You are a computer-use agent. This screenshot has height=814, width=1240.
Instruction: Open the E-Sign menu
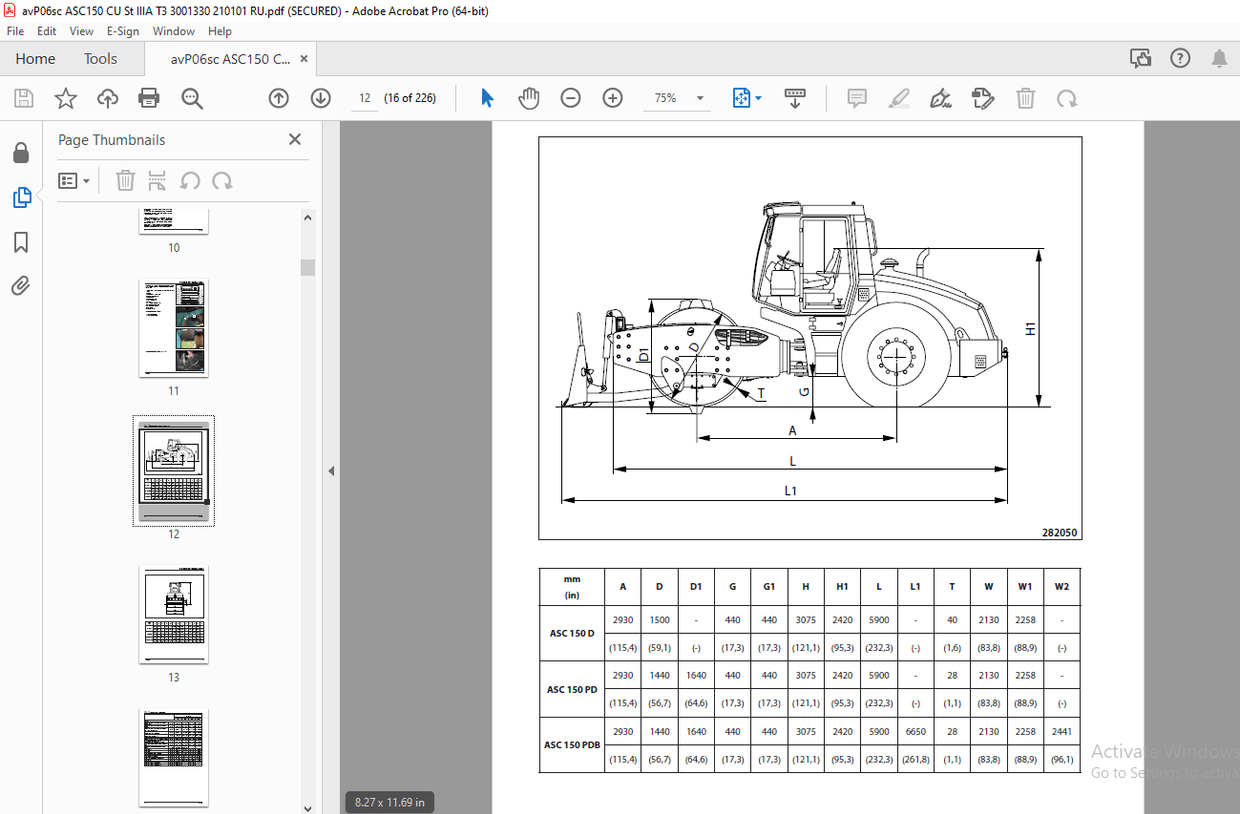point(122,31)
